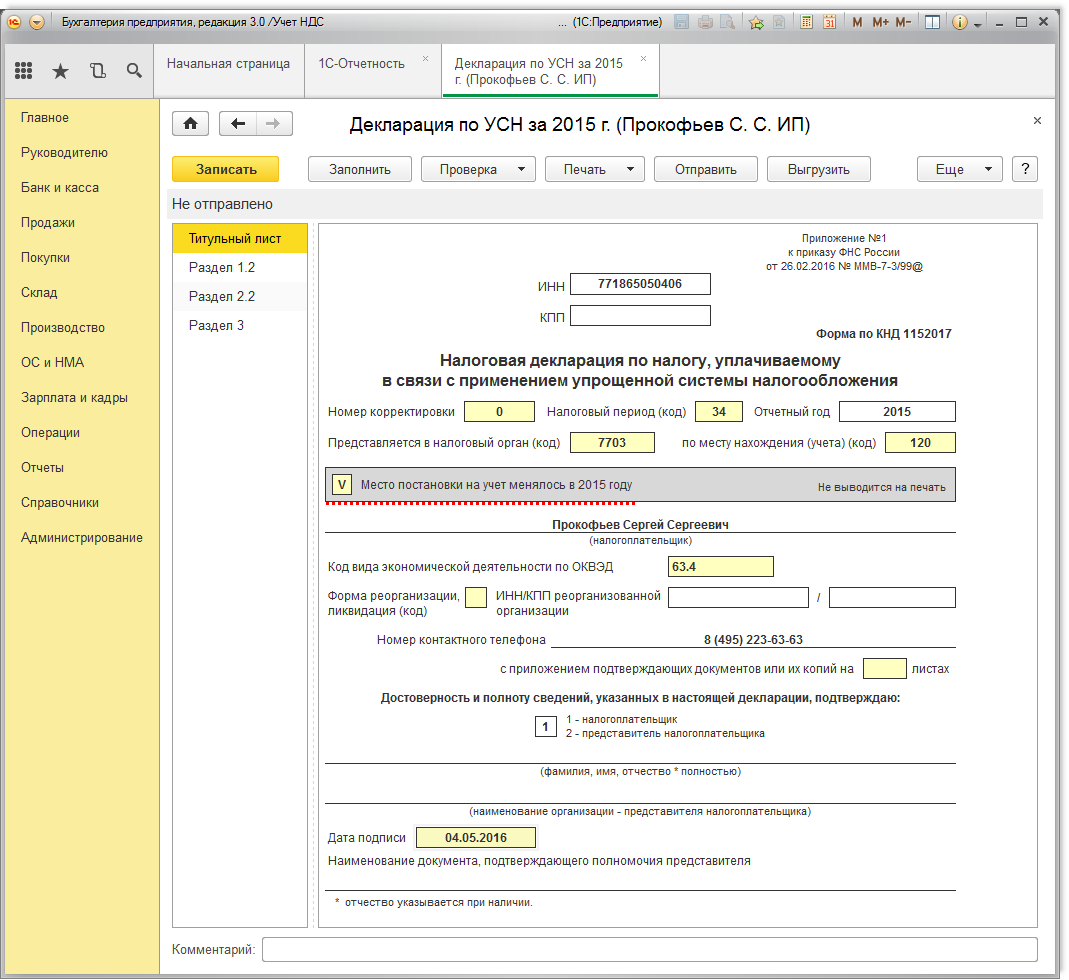The height and width of the screenshot is (980, 1069).
Task: Expand the Проверка dropdown button
Action: (478, 169)
